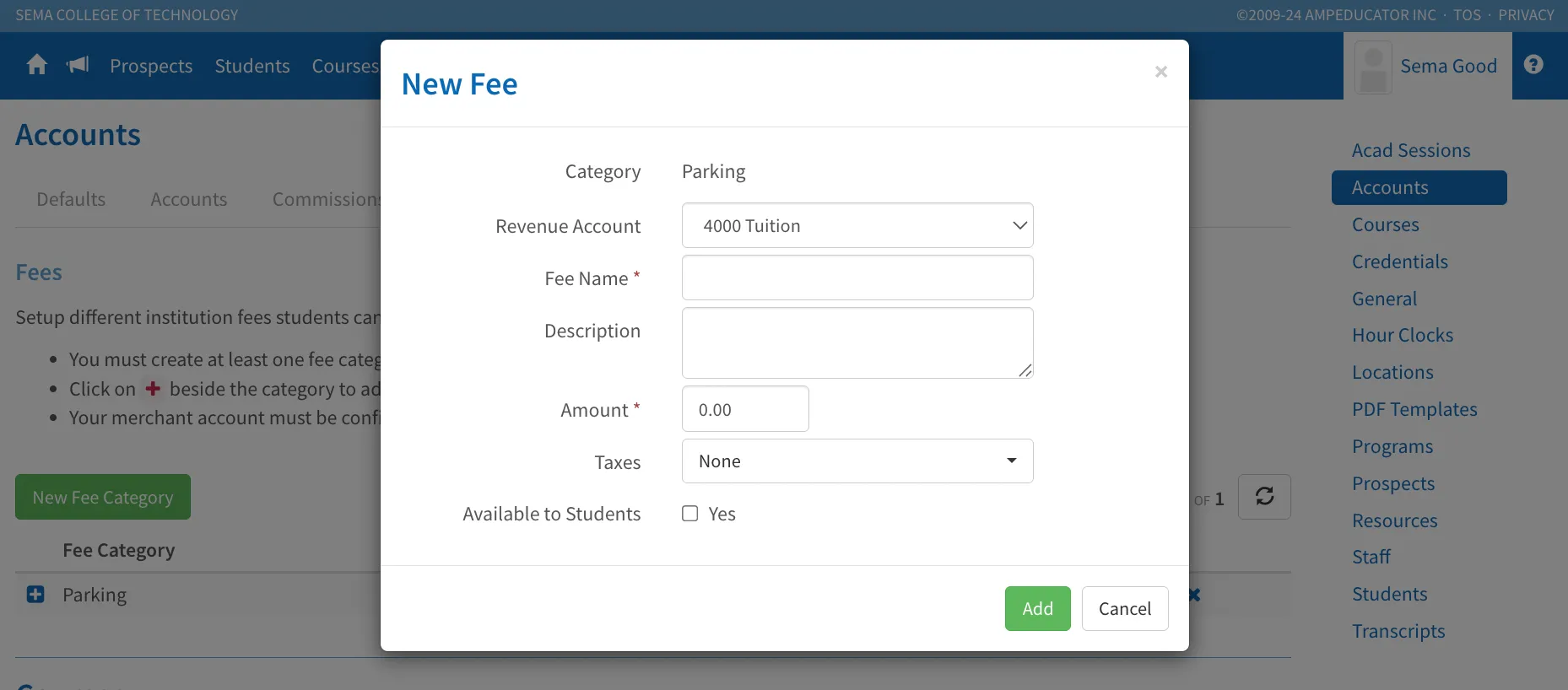Open Hour Clocks in the sidebar

coord(1403,335)
